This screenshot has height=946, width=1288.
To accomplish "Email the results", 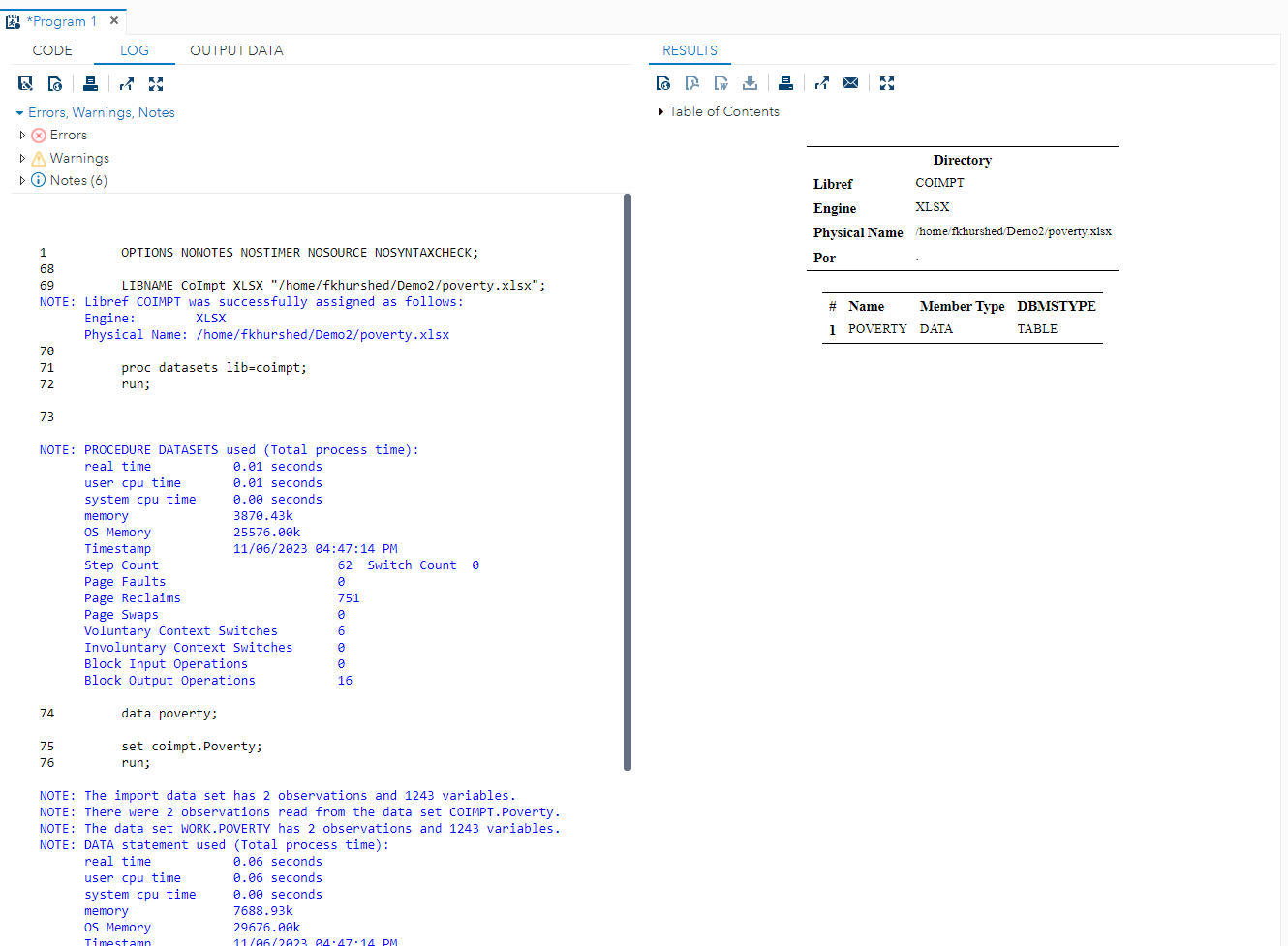I will pyautogui.click(x=850, y=83).
